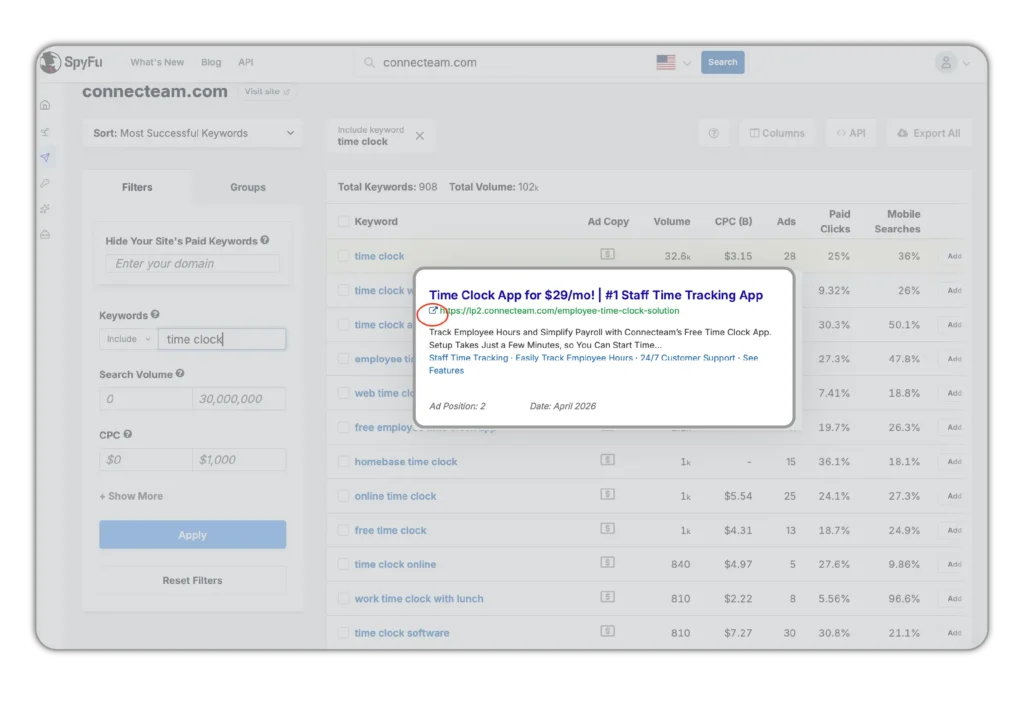Click the Visit site link
Screen dimensions: 1024x723
pyautogui.click(x=266, y=91)
